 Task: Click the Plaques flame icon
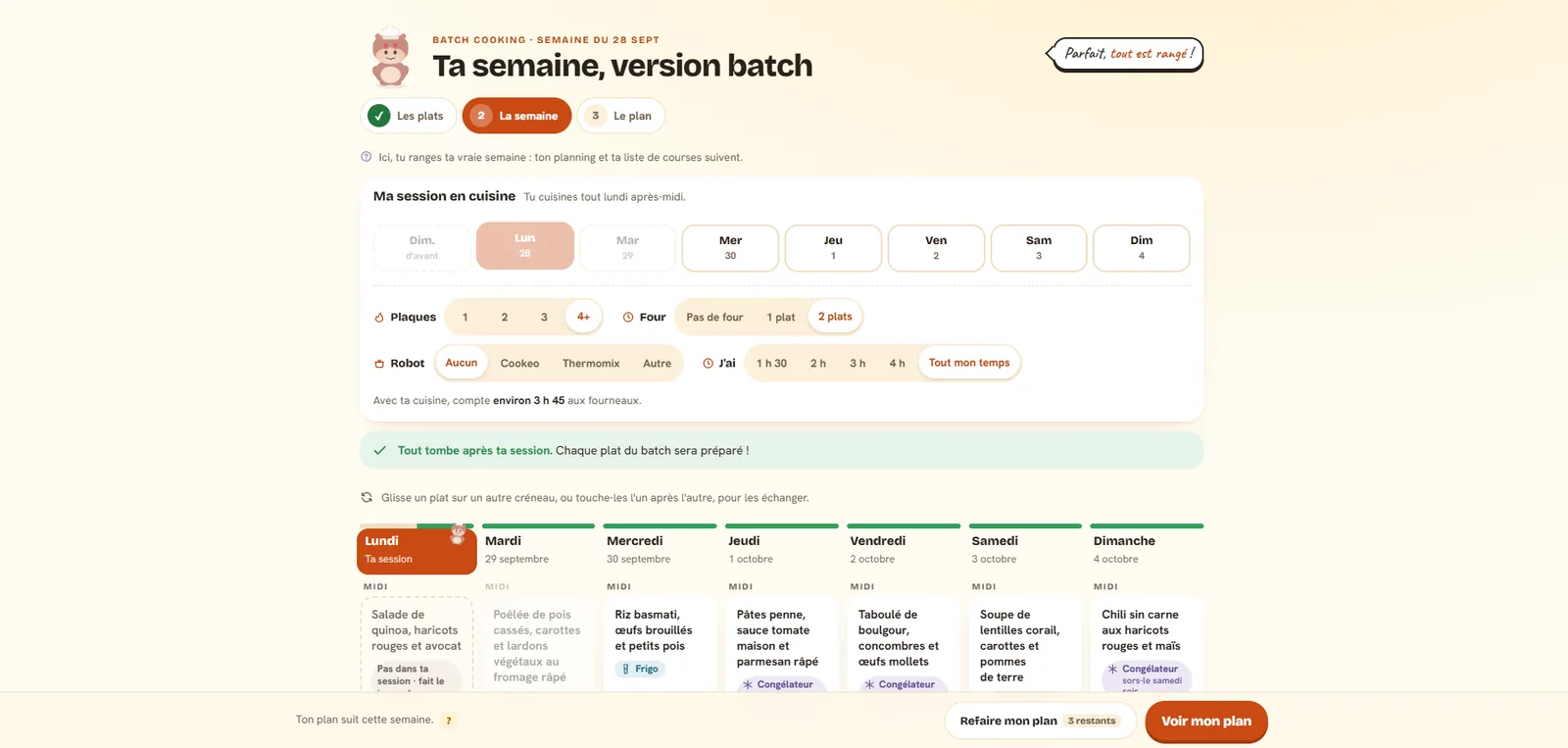tap(379, 318)
